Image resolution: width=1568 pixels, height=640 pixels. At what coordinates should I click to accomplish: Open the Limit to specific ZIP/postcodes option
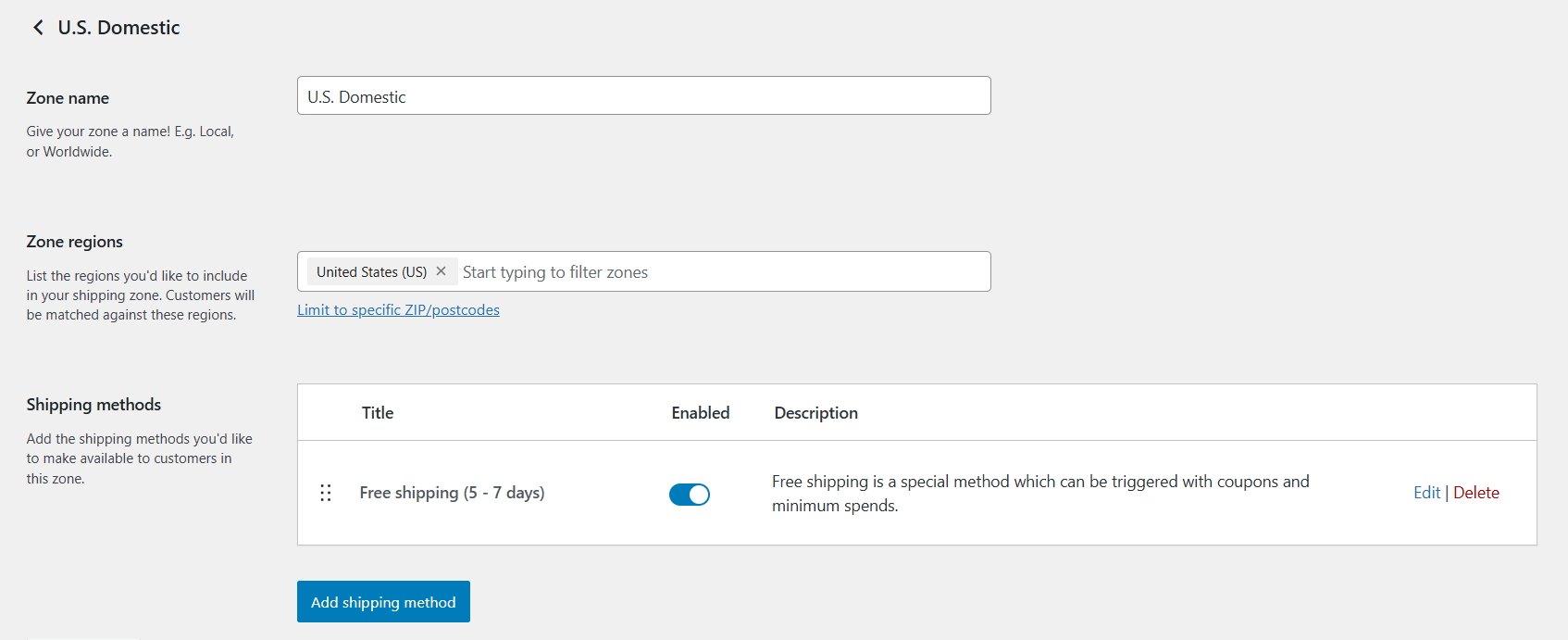(x=398, y=309)
